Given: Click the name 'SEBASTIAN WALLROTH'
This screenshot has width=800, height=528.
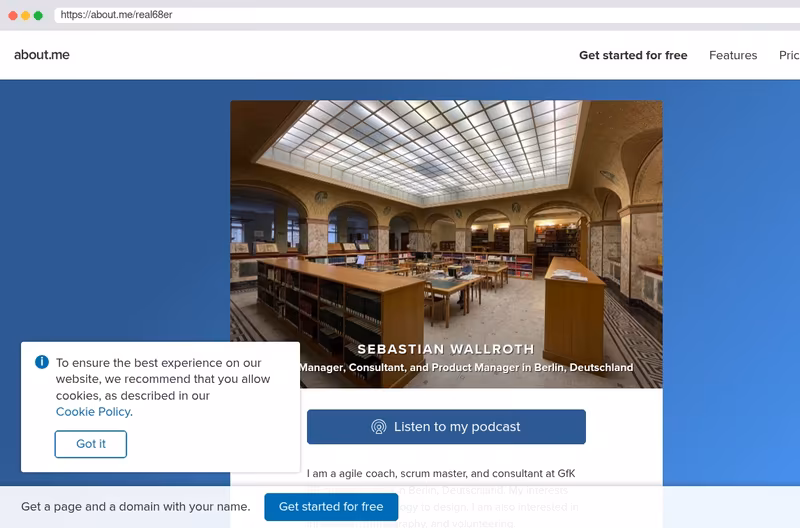Looking at the screenshot, I should (x=445, y=349).
